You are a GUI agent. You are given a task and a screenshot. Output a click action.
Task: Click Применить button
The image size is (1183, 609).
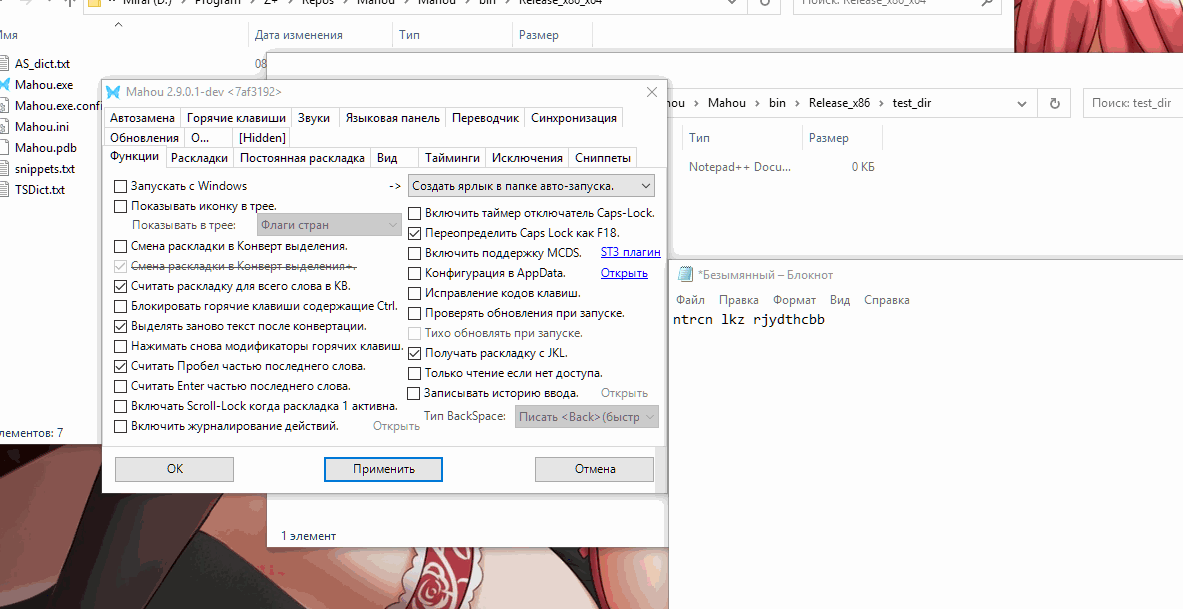(x=383, y=469)
